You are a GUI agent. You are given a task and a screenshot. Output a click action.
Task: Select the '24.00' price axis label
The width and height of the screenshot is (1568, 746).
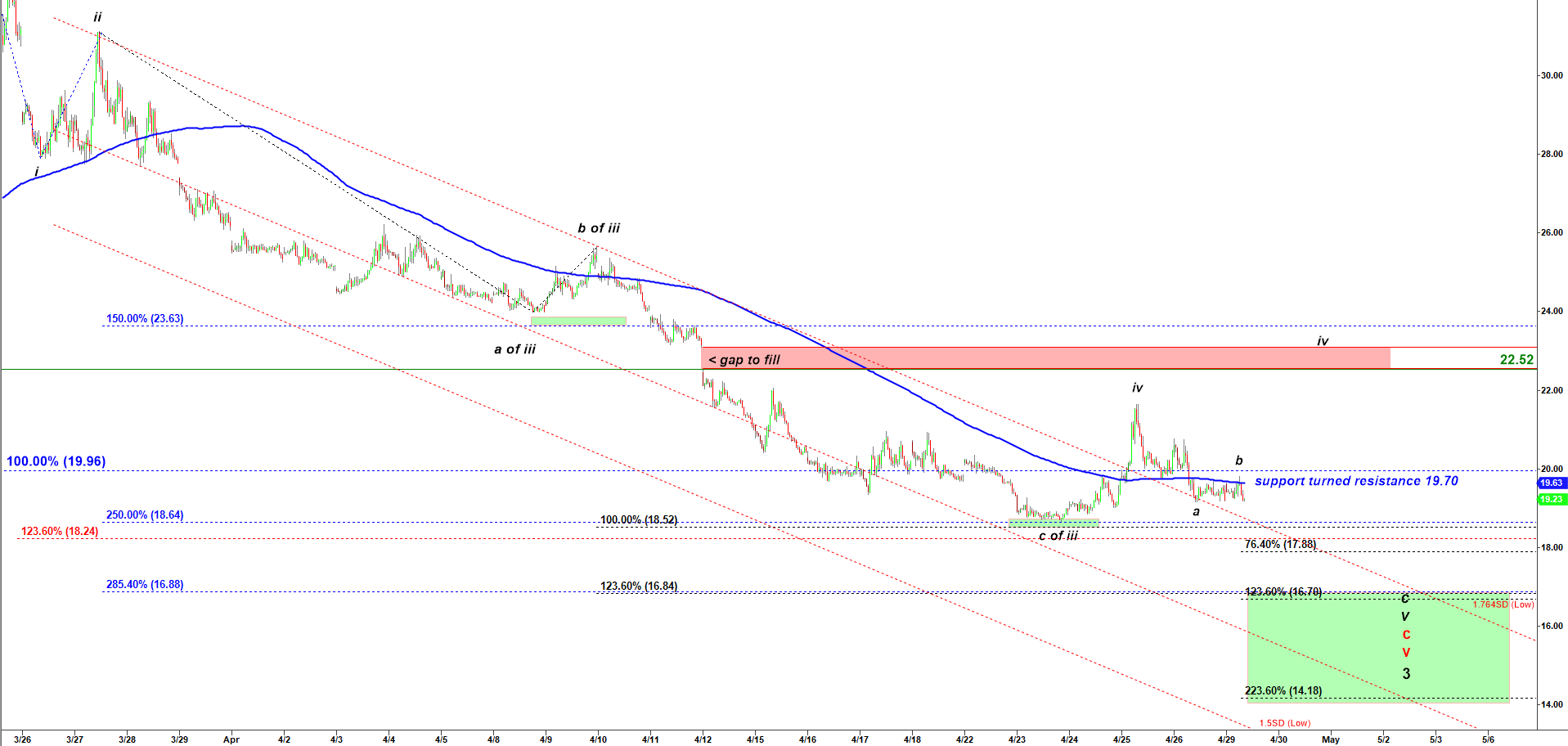(1551, 311)
